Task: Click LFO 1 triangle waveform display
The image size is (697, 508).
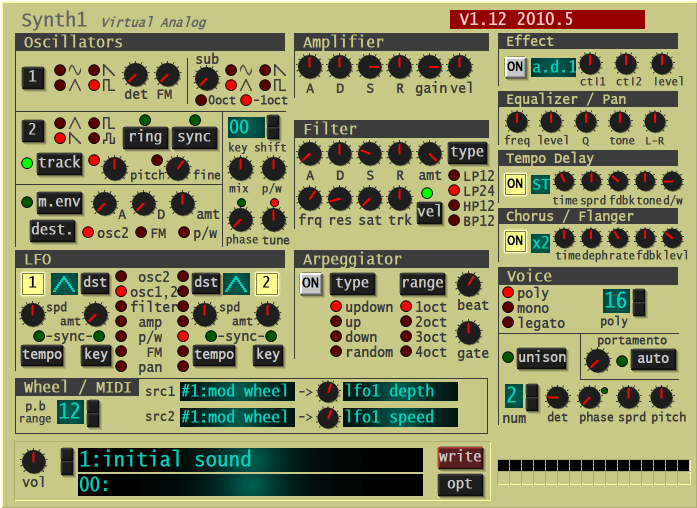Action: [64, 284]
